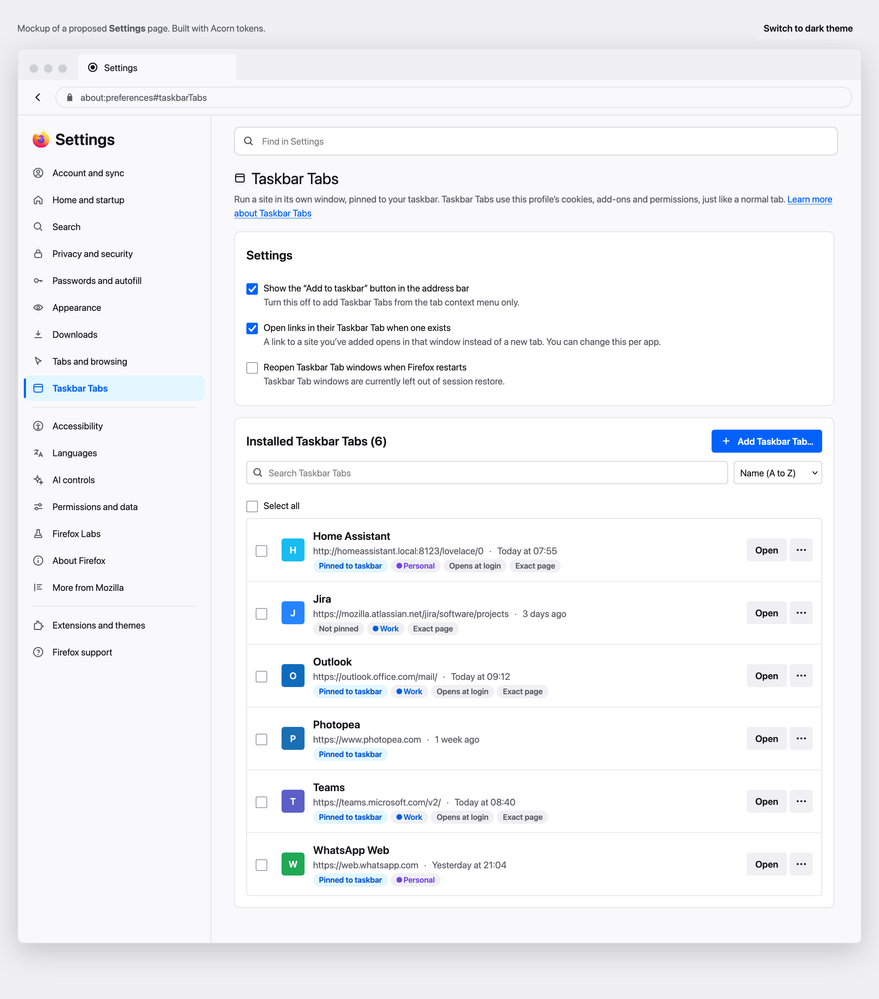
Task: Check the Select all checkbox
Action: click(252, 506)
